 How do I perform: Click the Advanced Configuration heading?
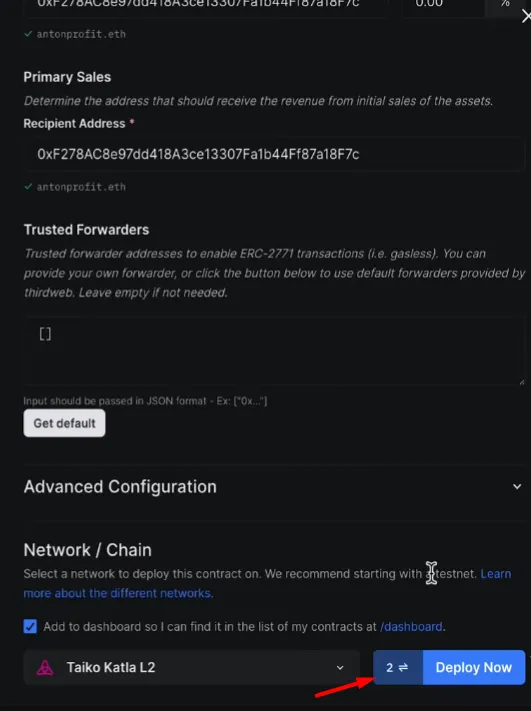[x=120, y=487]
